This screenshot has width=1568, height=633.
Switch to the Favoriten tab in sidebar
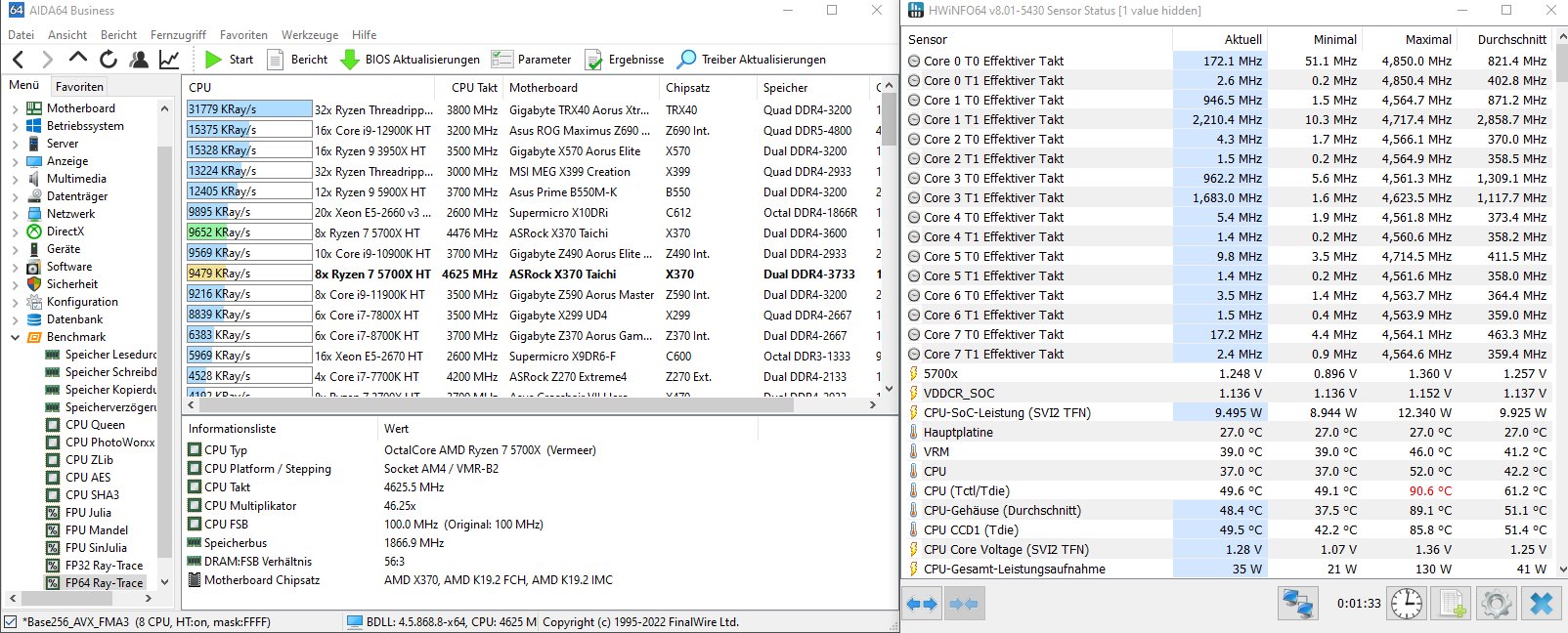pyautogui.click(x=79, y=86)
